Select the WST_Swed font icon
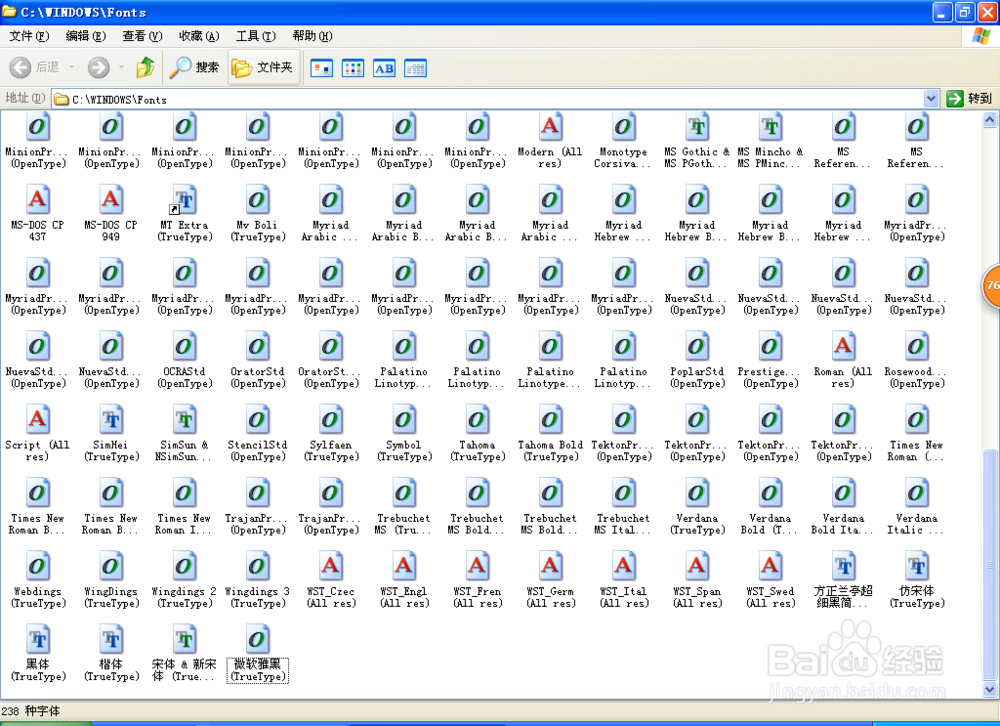Image resolution: width=1000 pixels, height=726 pixels. [x=770, y=566]
